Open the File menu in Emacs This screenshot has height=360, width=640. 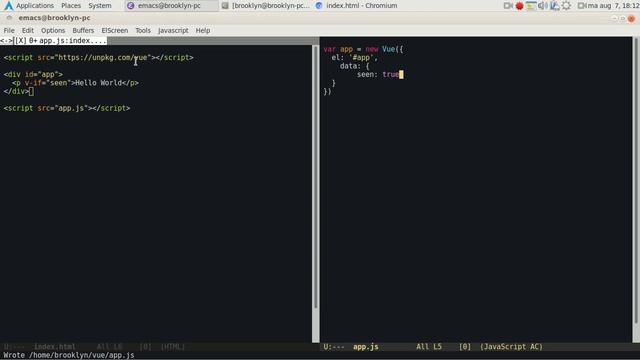pos(9,31)
